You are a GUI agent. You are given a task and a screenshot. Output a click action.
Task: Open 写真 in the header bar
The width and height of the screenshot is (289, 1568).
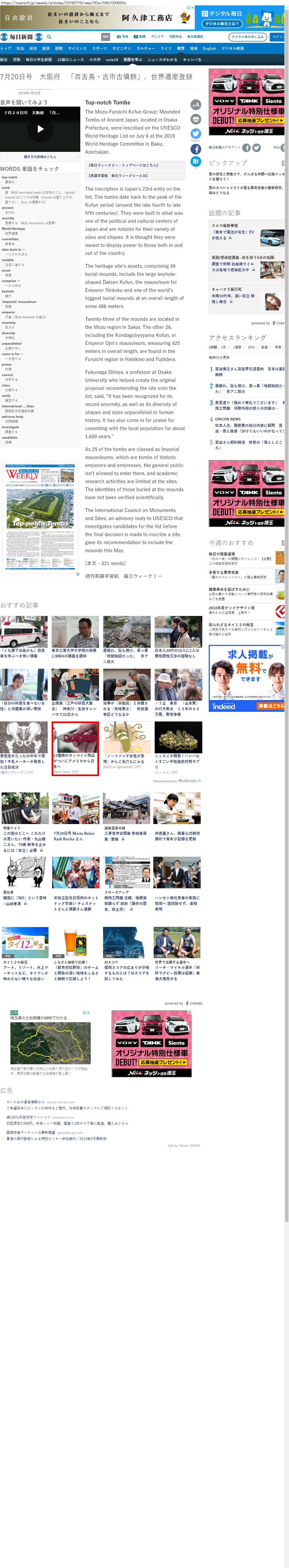(x=122, y=36)
